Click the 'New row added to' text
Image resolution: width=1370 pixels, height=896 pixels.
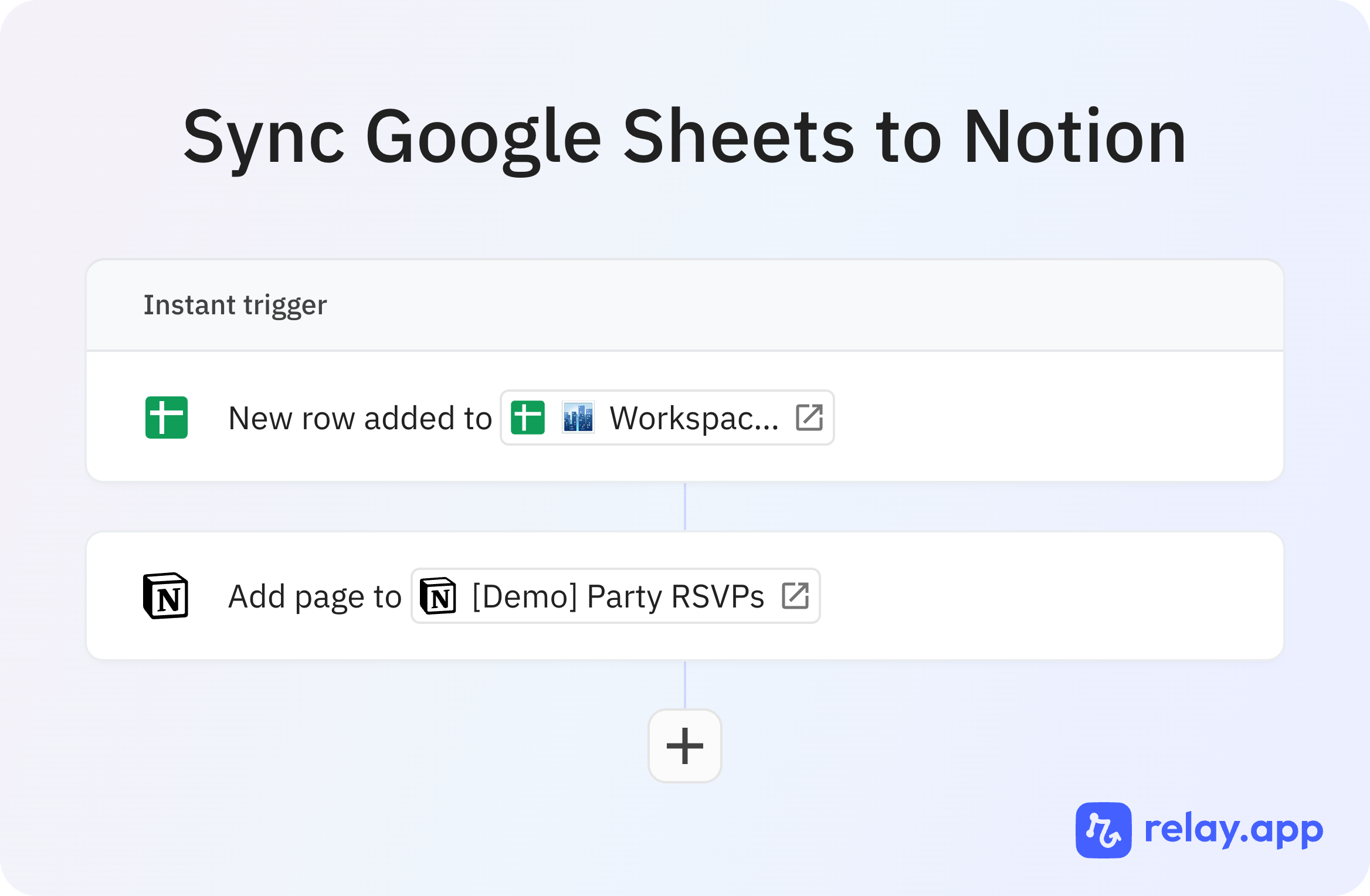point(360,419)
